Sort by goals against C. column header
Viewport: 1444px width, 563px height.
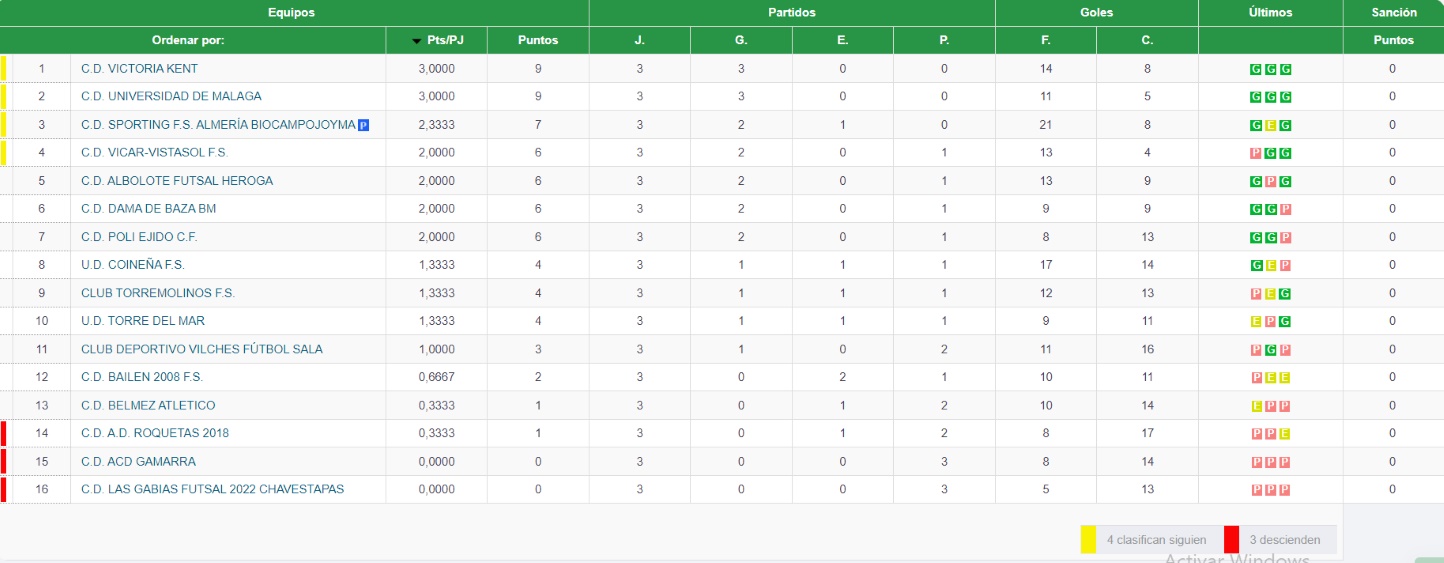[1147, 40]
